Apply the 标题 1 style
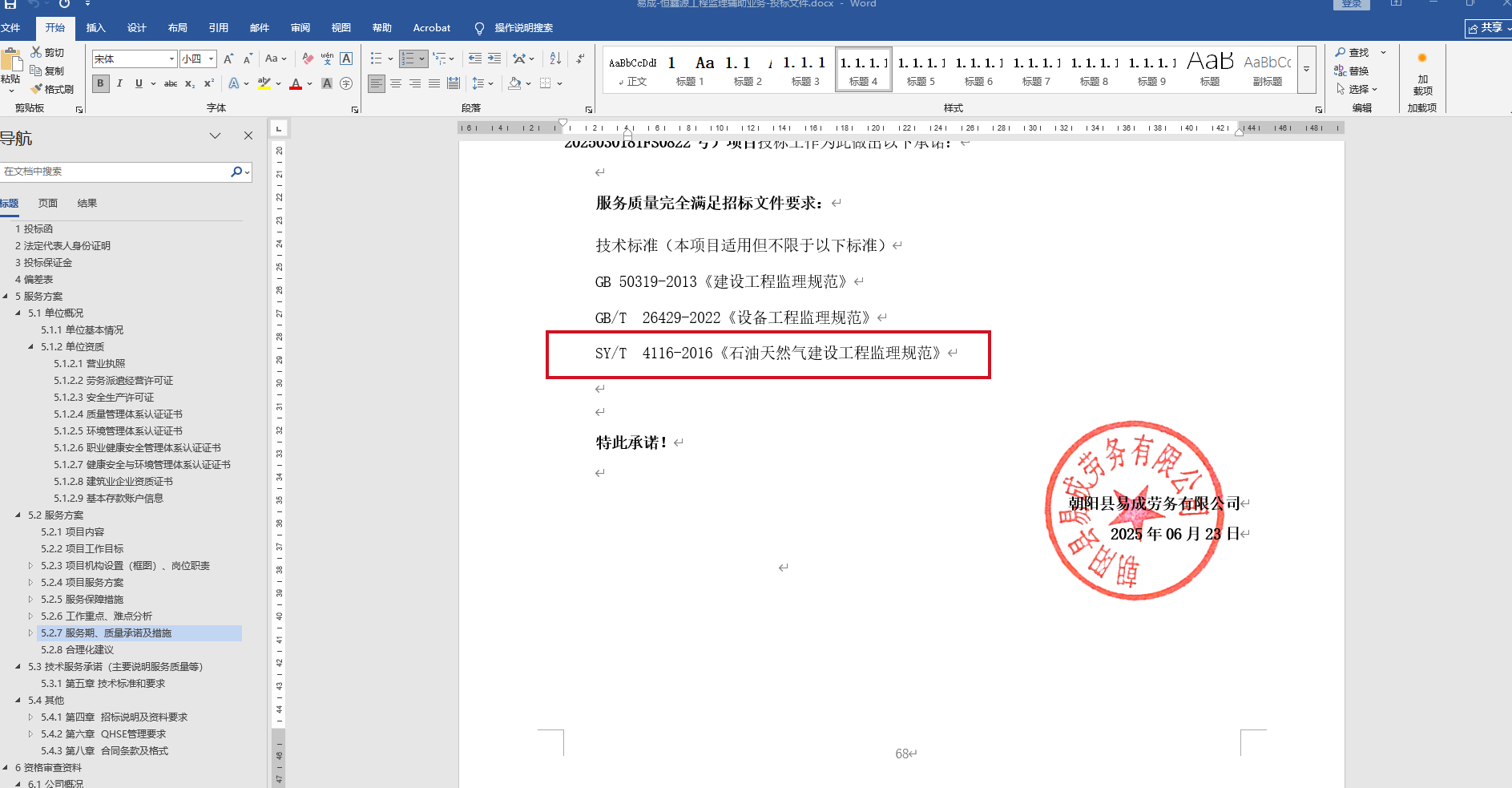Viewport: 1512px width, 788px height. pos(690,69)
